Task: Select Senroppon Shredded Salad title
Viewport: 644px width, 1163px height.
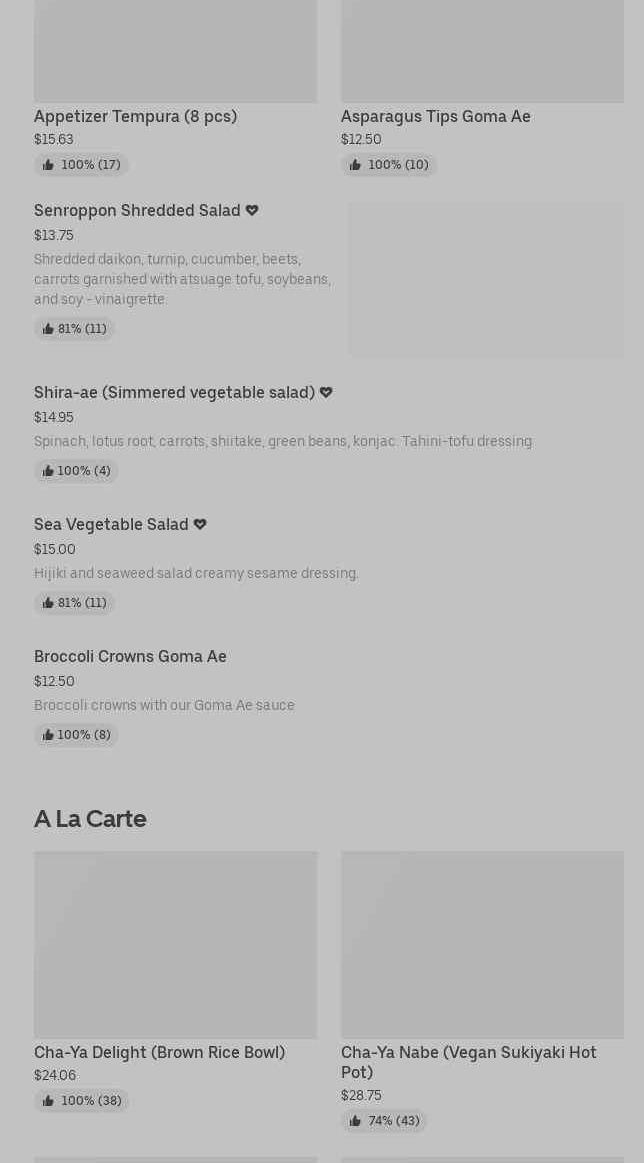Action: click(x=137, y=210)
